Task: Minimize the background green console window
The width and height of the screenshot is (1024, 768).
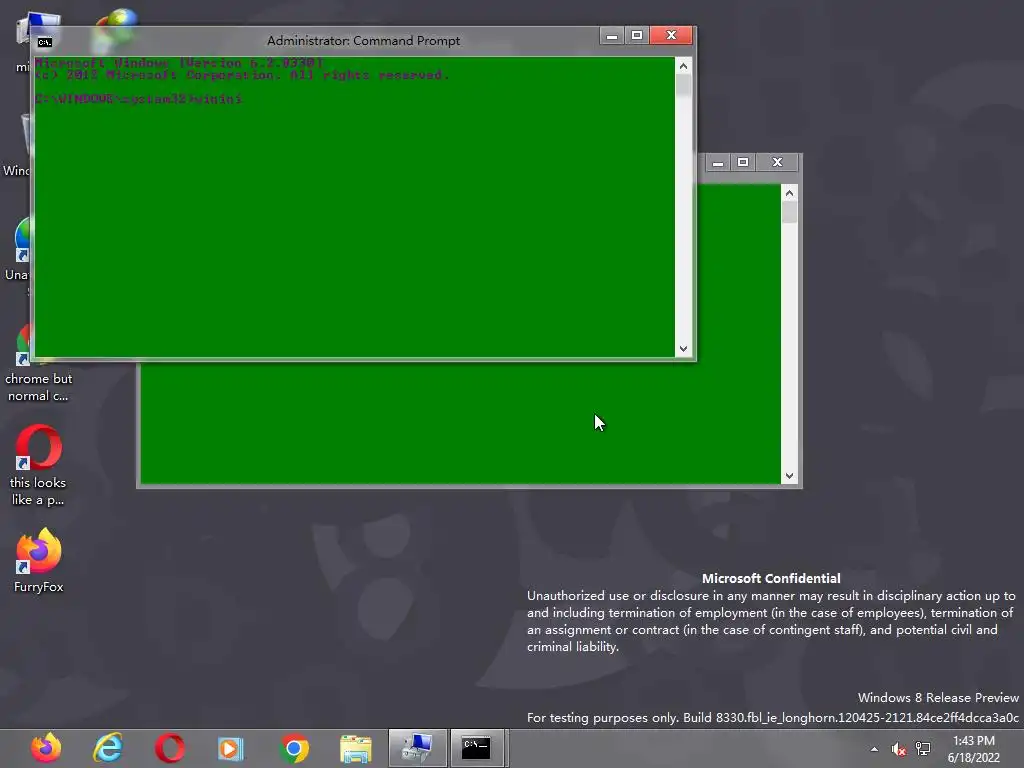Action: click(x=718, y=163)
